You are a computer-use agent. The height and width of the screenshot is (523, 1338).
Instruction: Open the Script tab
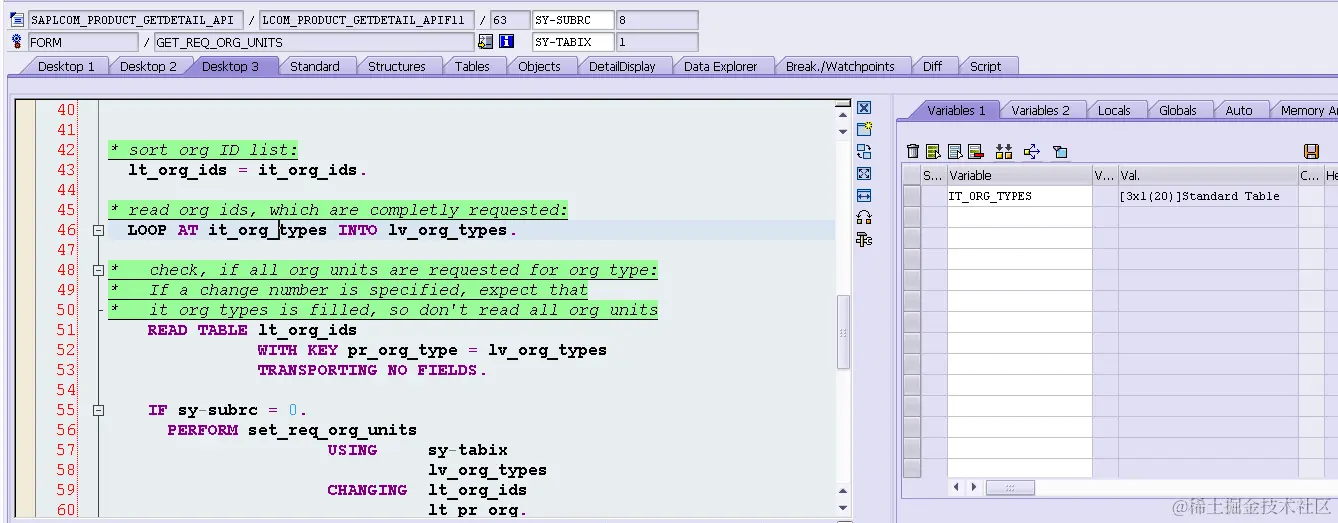pos(985,66)
